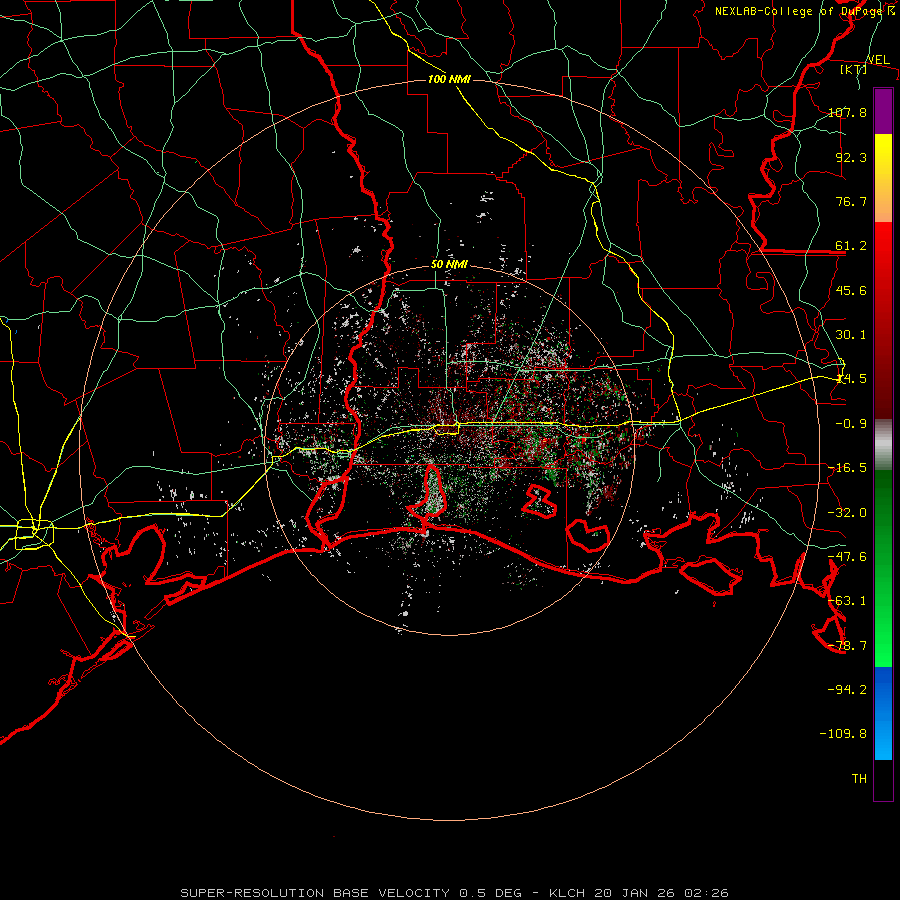This screenshot has width=900, height=900.
Task: Click the -63.1 scale value label
Action: [847, 600]
